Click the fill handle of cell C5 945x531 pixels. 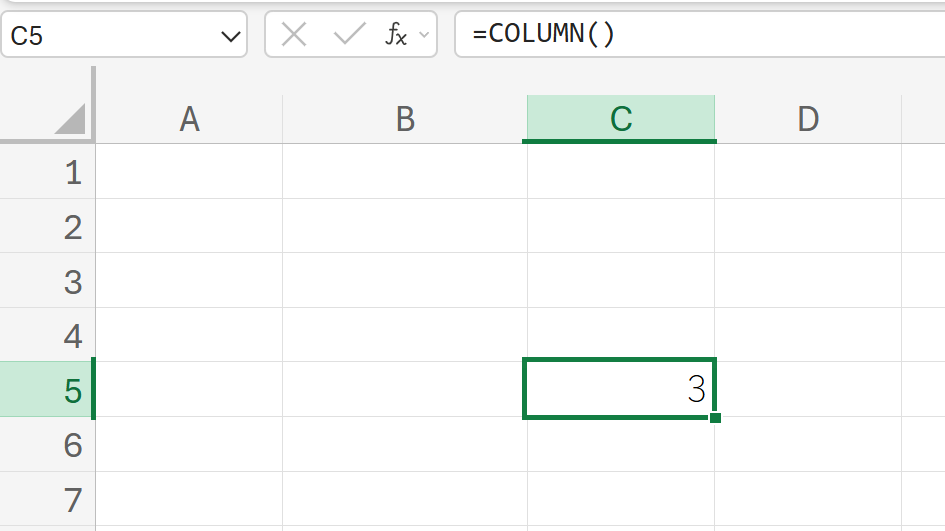[715, 417]
